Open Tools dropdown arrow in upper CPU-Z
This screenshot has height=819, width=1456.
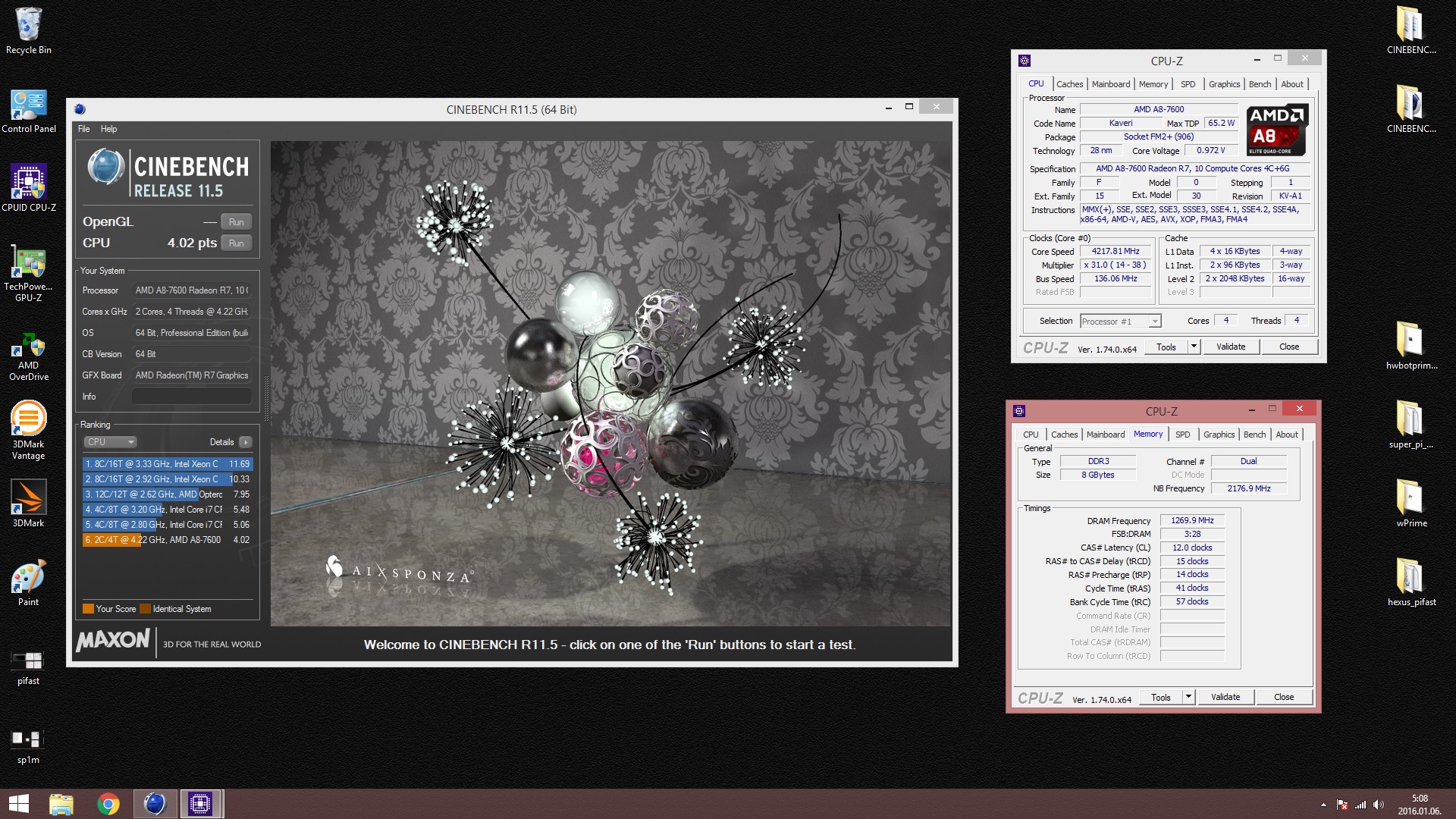(x=1193, y=347)
